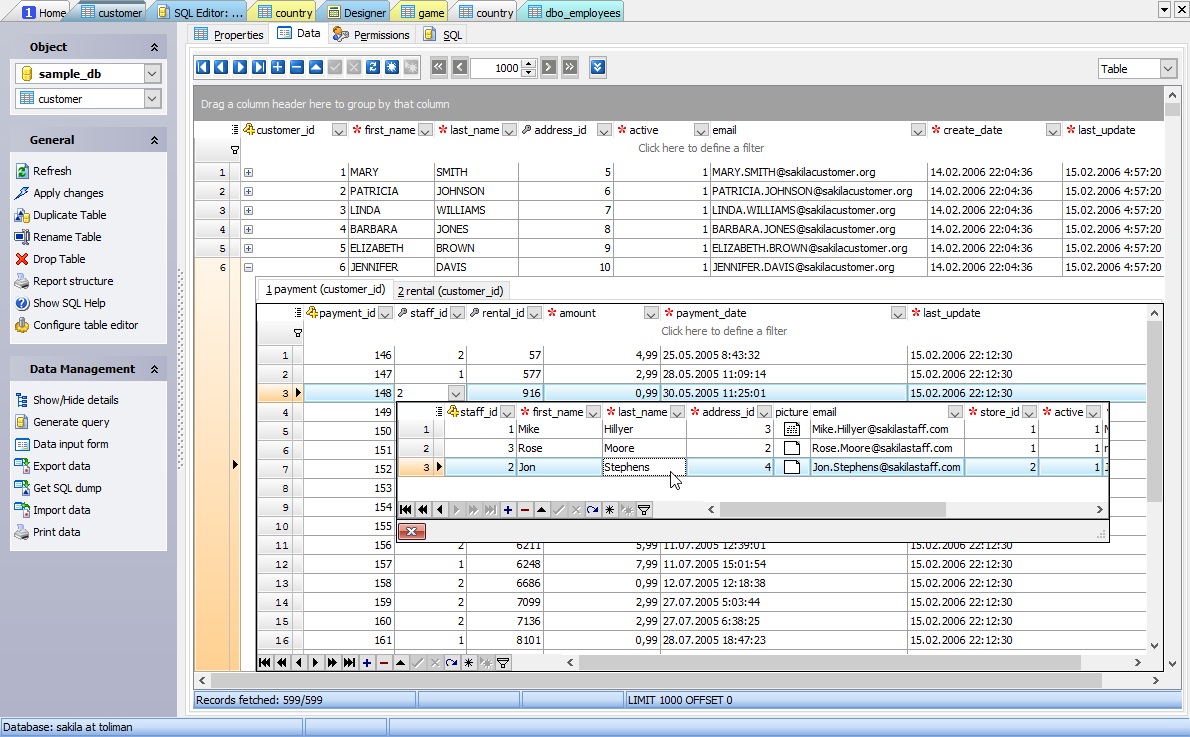The image size is (1190, 737).
Task: Click the Drop Table icon
Action: click(23, 259)
